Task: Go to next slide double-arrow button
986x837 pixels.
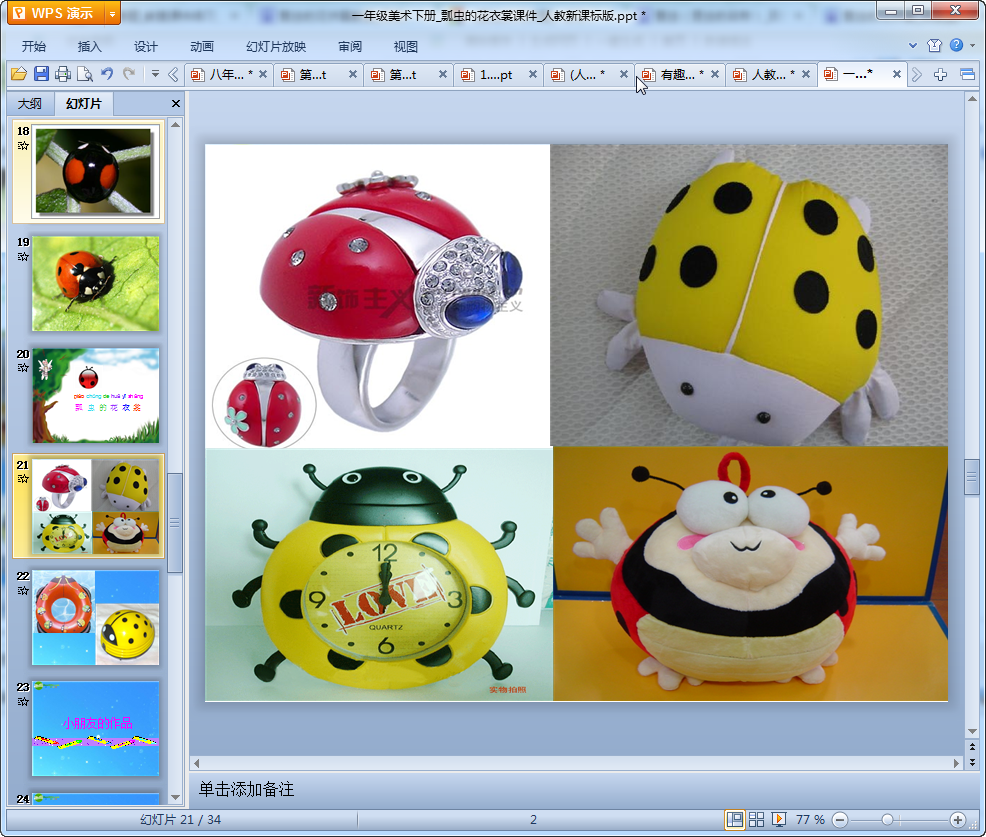Action: click(972, 762)
